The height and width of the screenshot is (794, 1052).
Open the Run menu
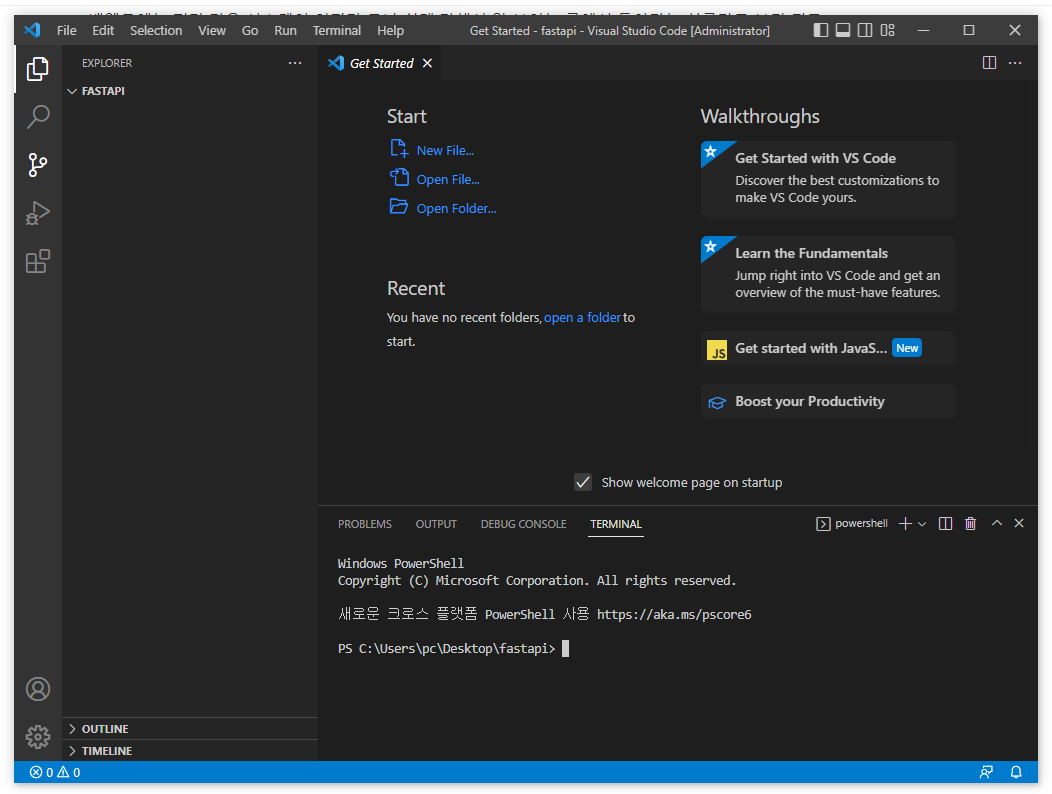tap(285, 30)
